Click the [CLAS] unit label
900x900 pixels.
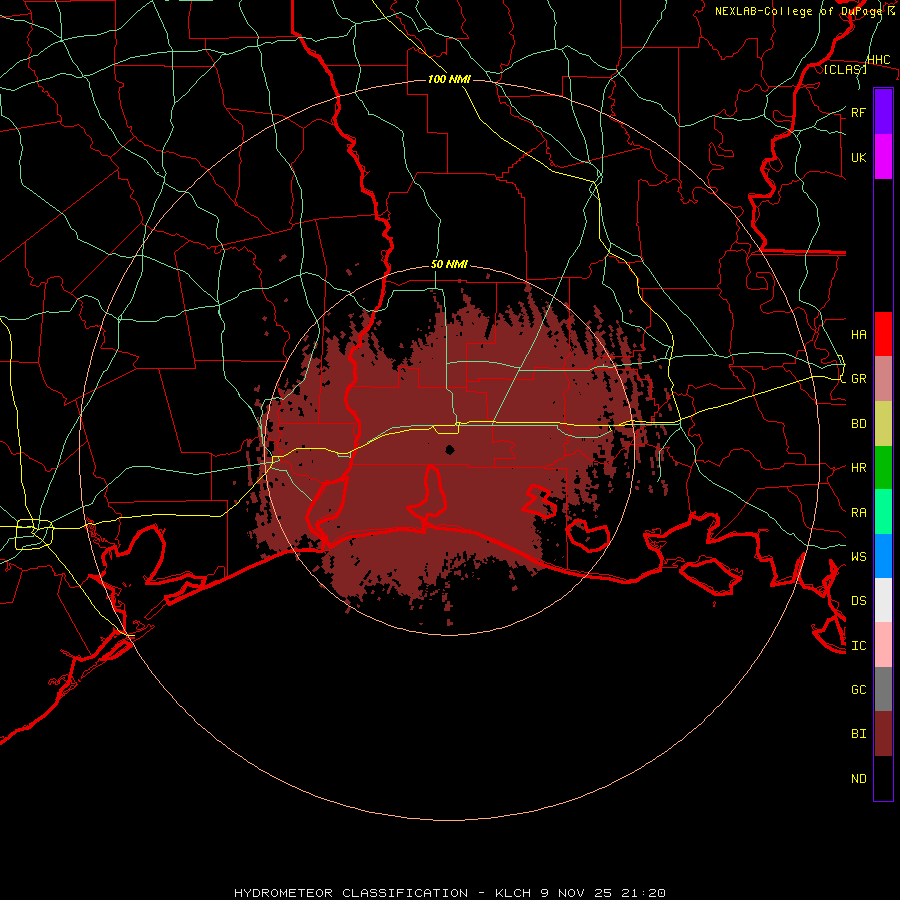coord(845,69)
